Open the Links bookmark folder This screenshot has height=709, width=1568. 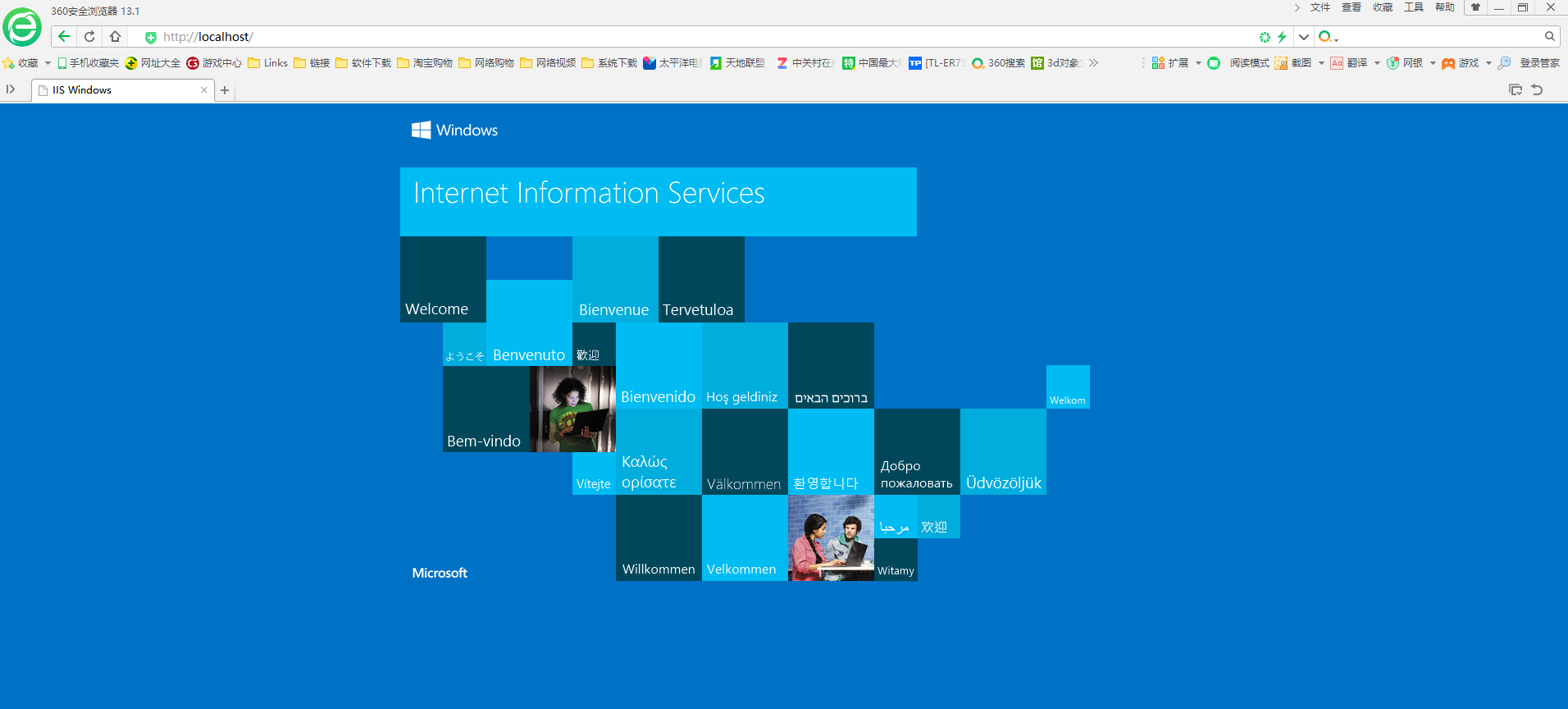click(268, 63)
